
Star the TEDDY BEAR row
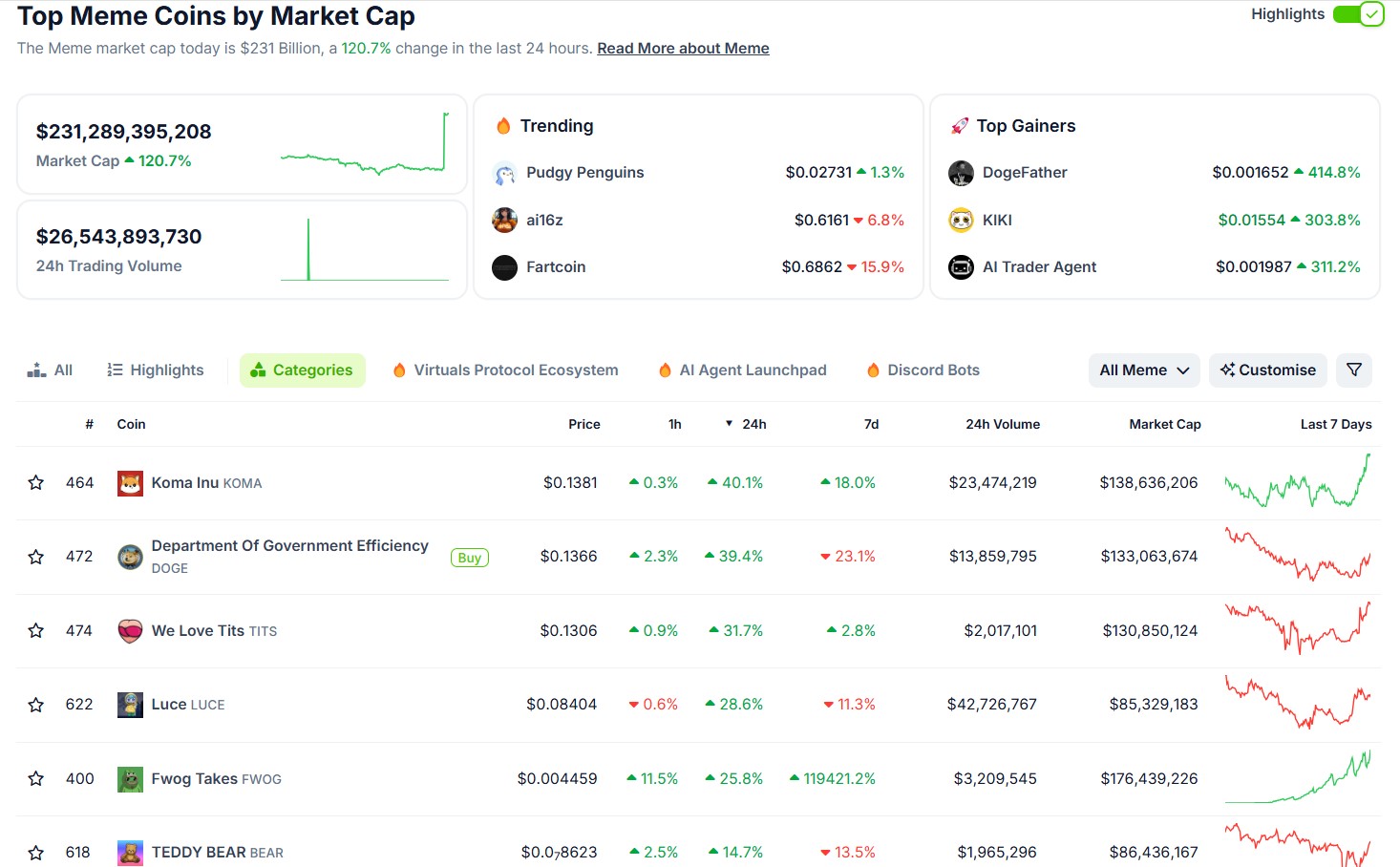[x=36, y=853]
